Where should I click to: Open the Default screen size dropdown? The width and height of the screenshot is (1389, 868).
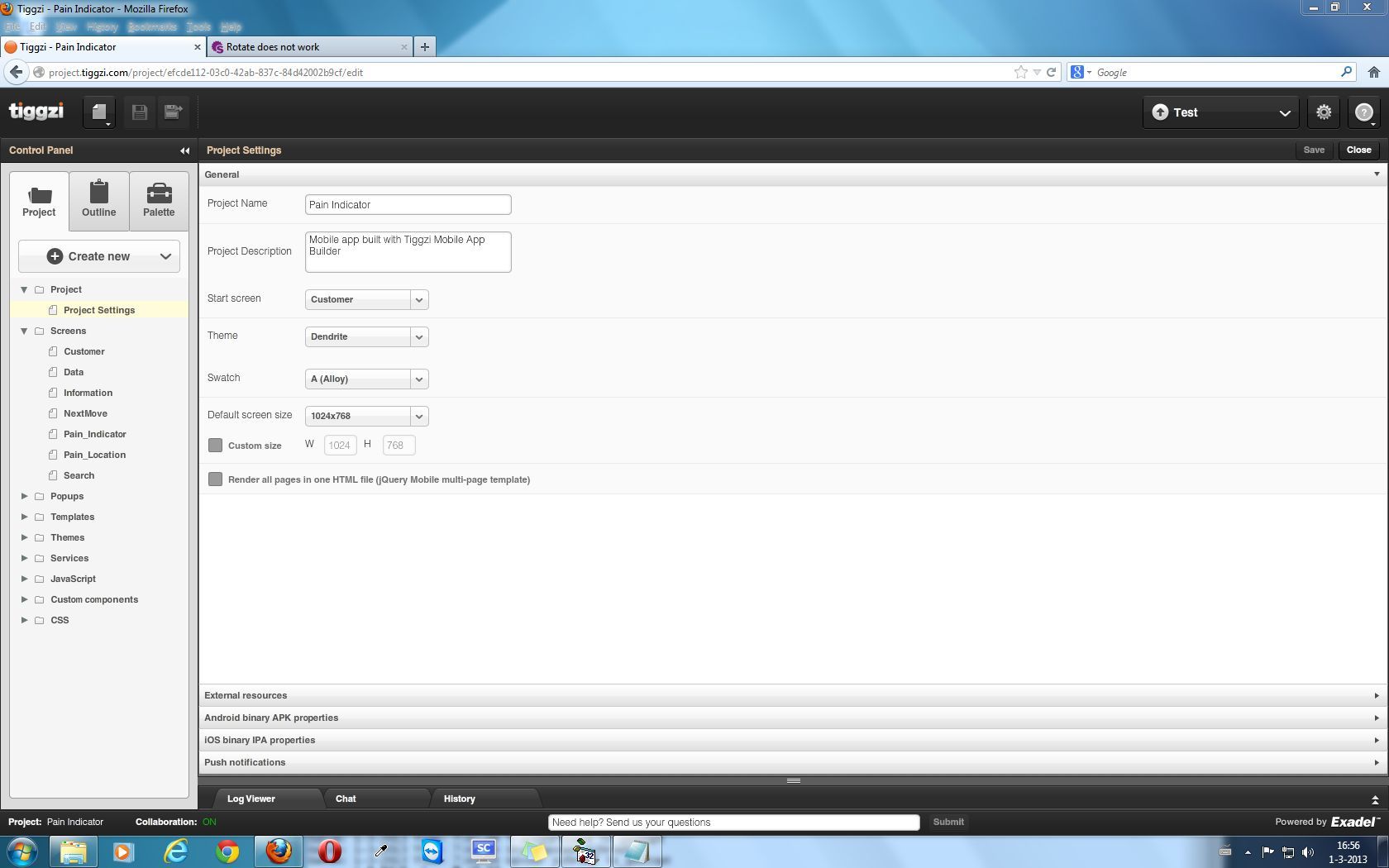(x=366, y=416)
